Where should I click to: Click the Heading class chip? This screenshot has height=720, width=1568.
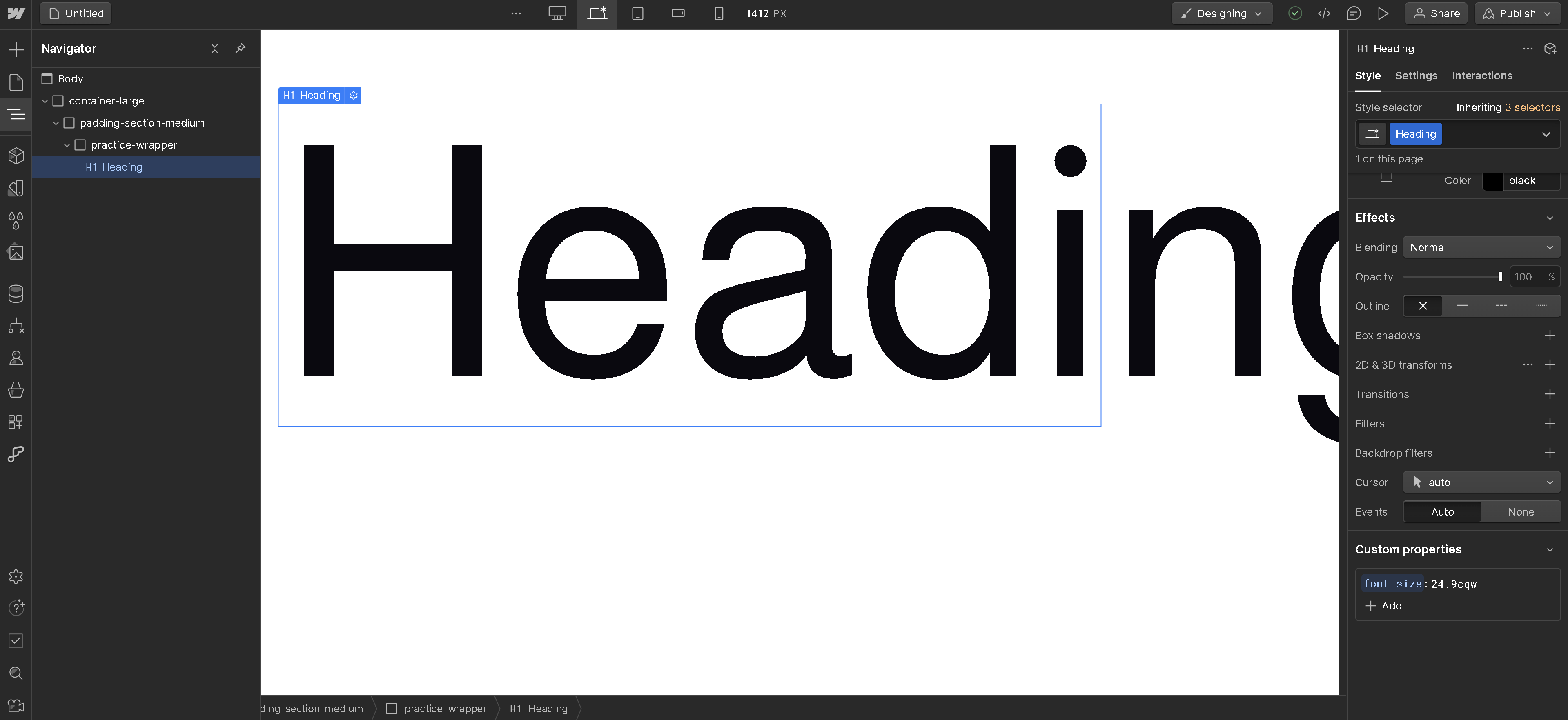click(x=1415, y=134)
